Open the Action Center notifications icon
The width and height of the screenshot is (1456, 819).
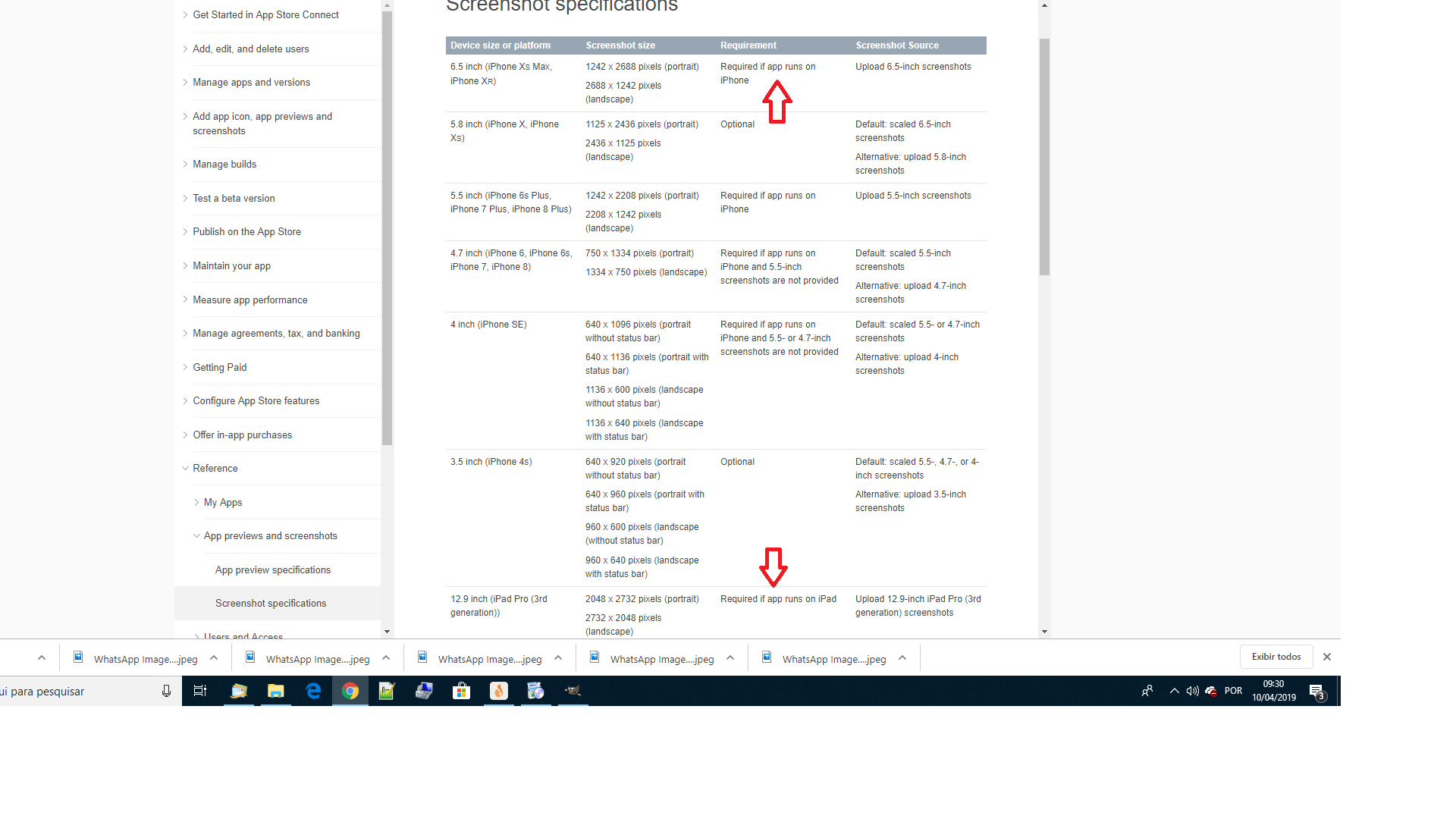pyautogui.click(x=1316, y=691)
